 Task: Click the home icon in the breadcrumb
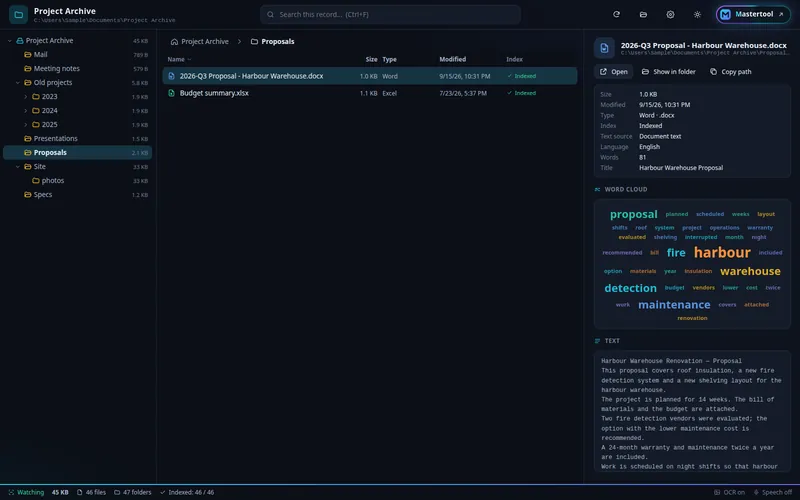point(174,42)
